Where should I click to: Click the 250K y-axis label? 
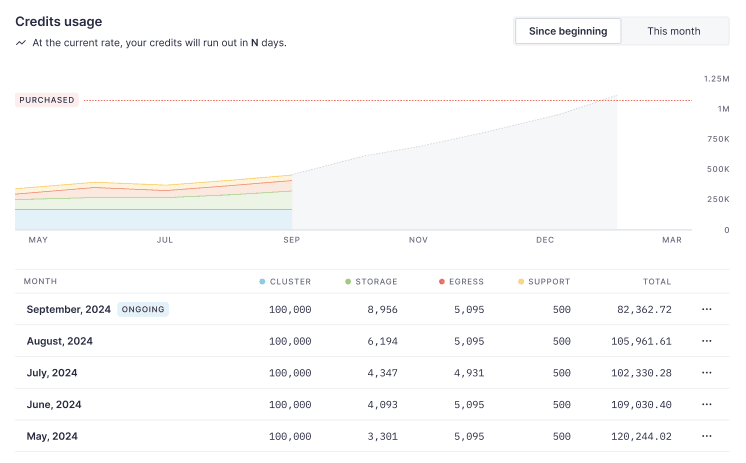[718, 199]
